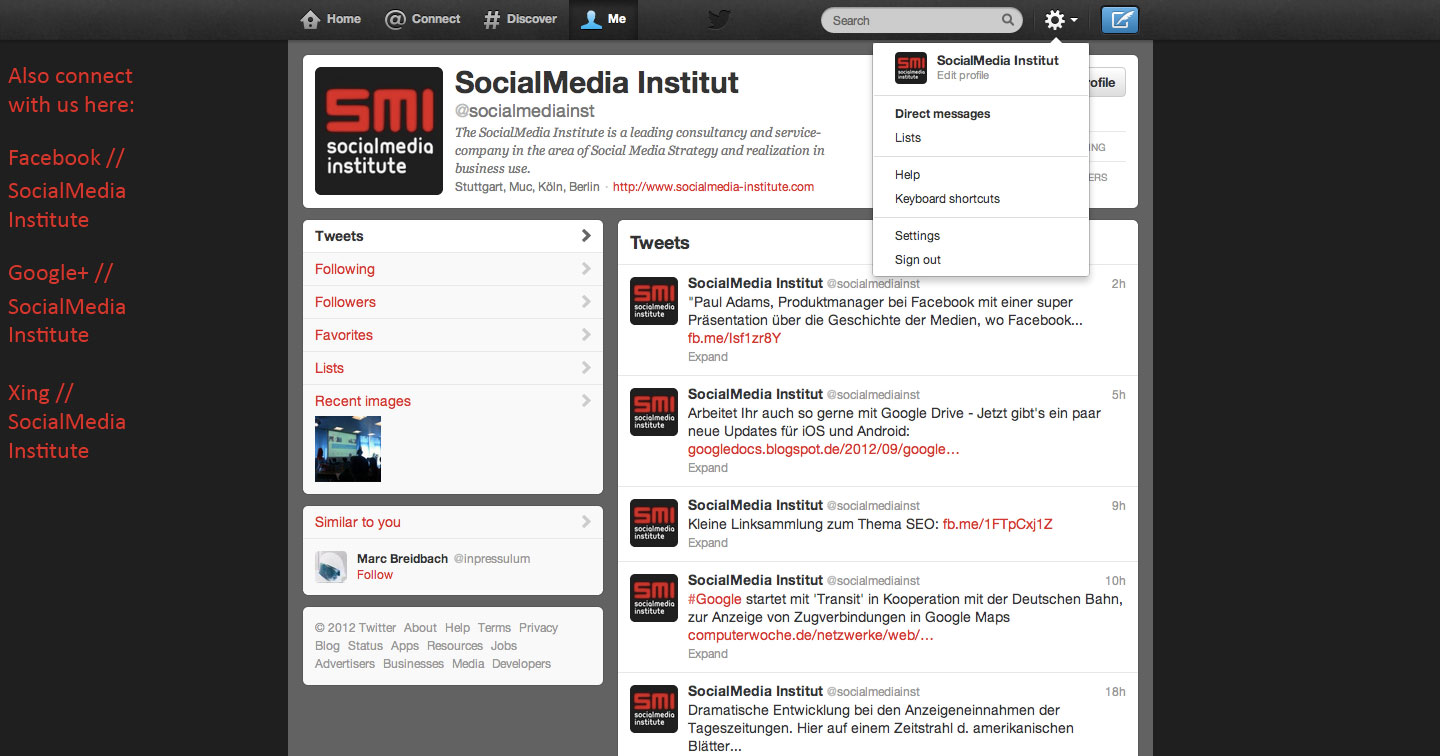The height and width of the screenshot is (756, 1440).
Task: Click the footer Advertisers link
Action: click(x=345, y=664)
